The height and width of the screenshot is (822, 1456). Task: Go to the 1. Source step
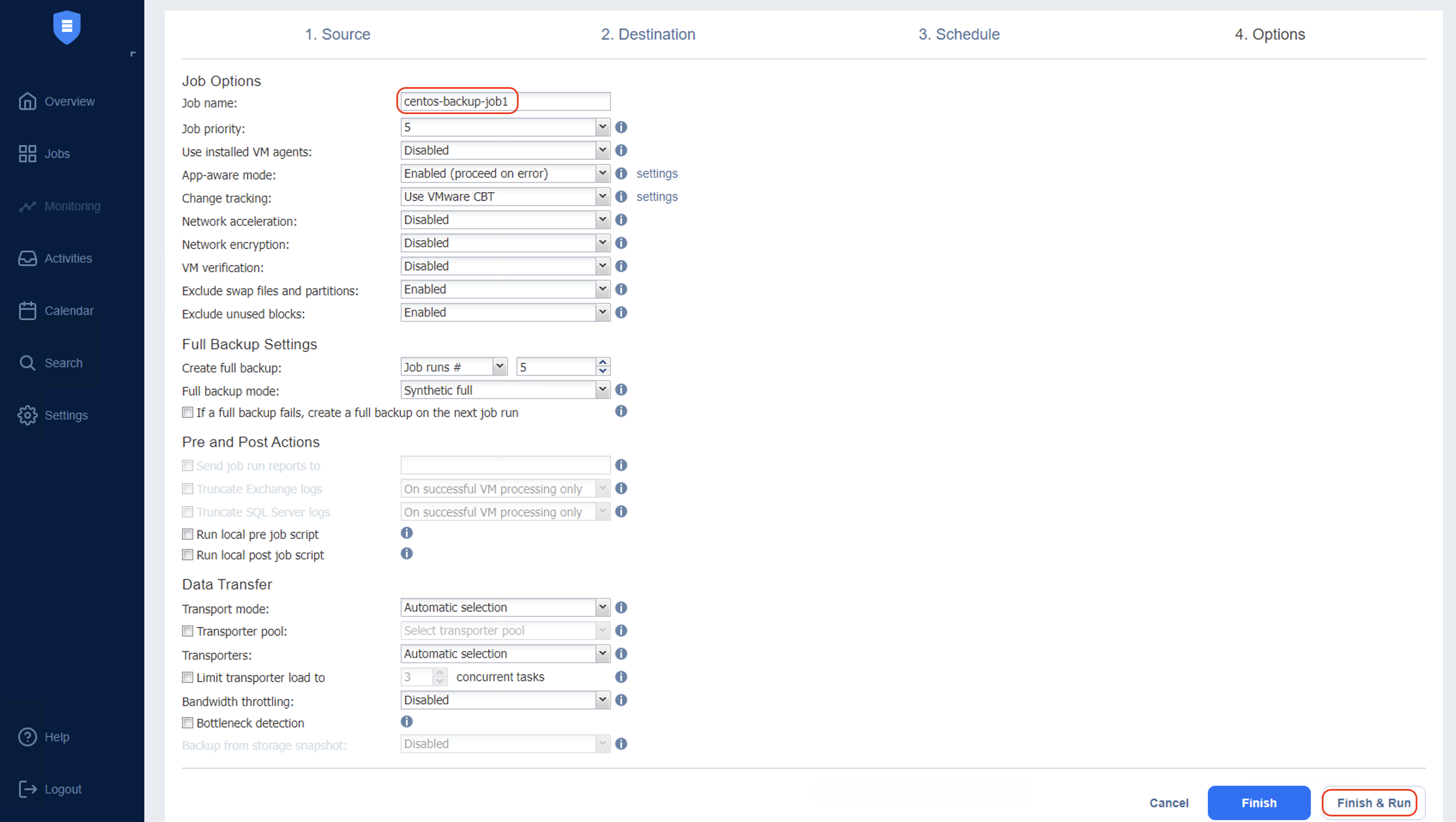pos(338,34)
